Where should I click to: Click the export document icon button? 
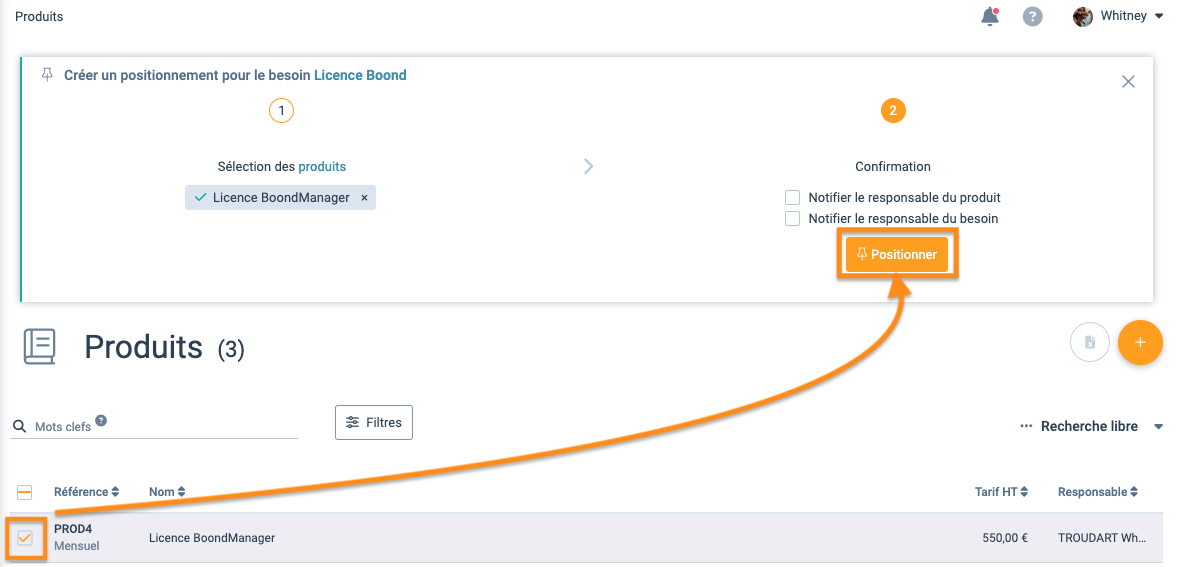1090,343
